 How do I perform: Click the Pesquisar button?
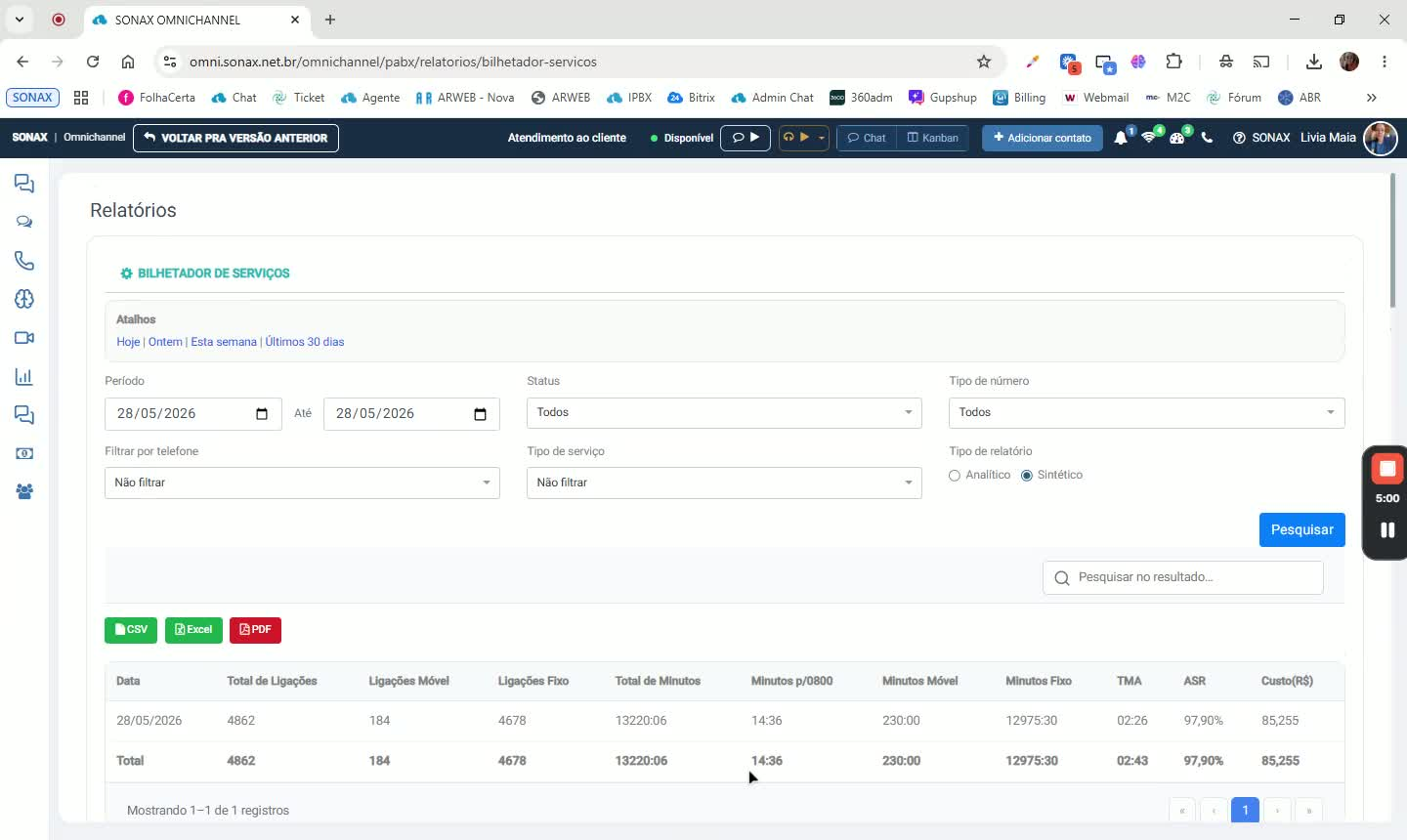point(1301,529)
